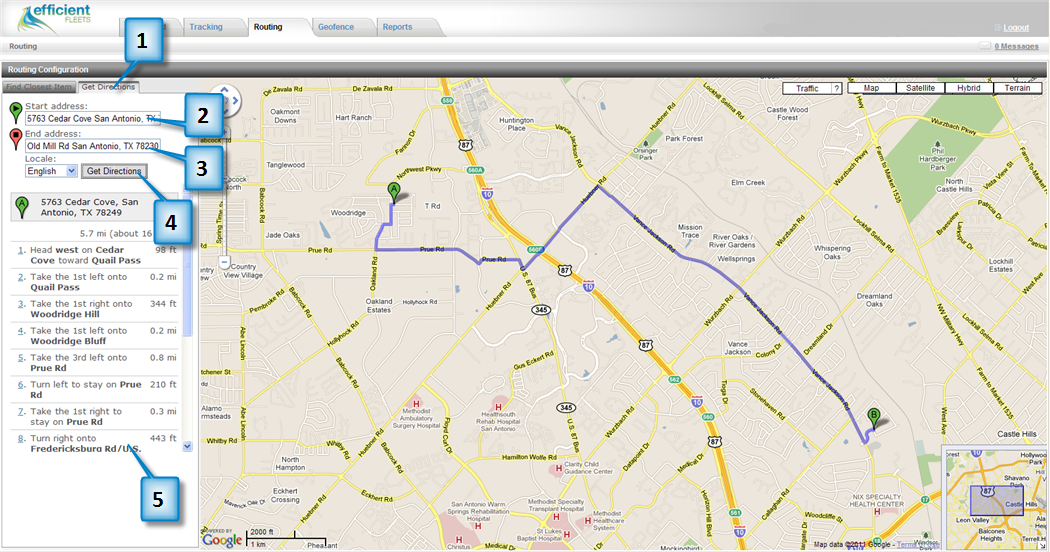Click direction step 5 onto Prue Rd
1050x552 pixels.
coord(94,362)
